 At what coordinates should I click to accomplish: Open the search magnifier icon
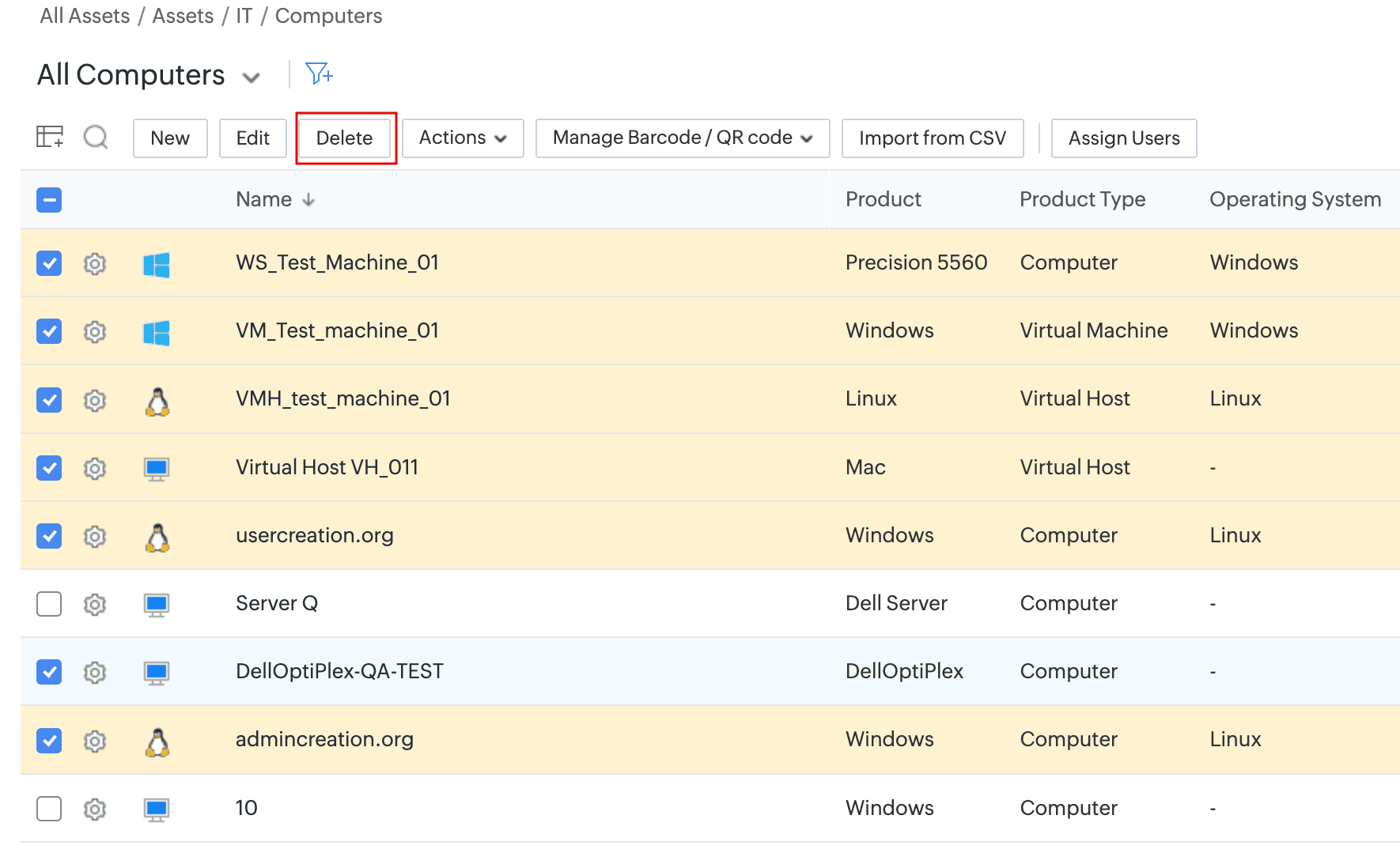[96, 138]
